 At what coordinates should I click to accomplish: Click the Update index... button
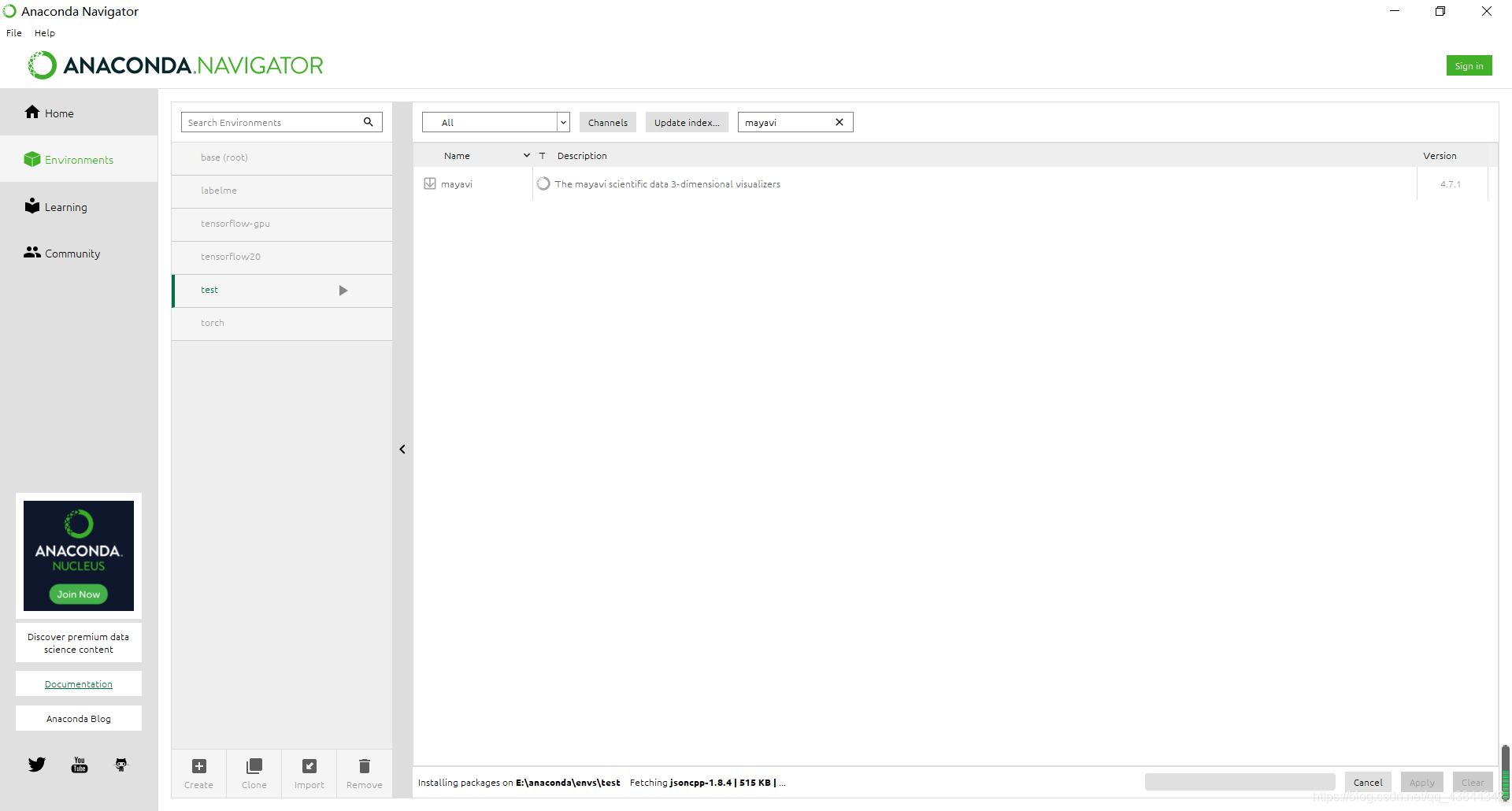click(687, 122)
